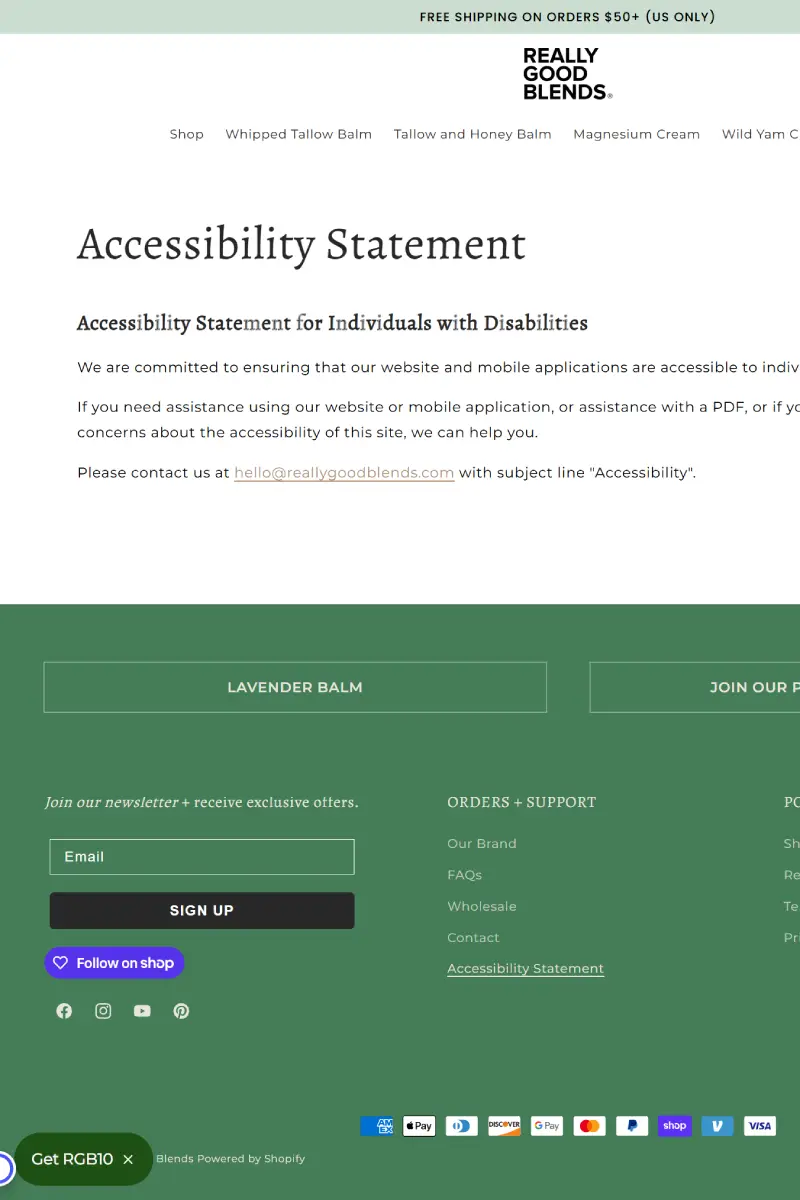The image size is (800, 1200).
Task: Open the Instagram social icon
Action: [x=103, y=1011]
